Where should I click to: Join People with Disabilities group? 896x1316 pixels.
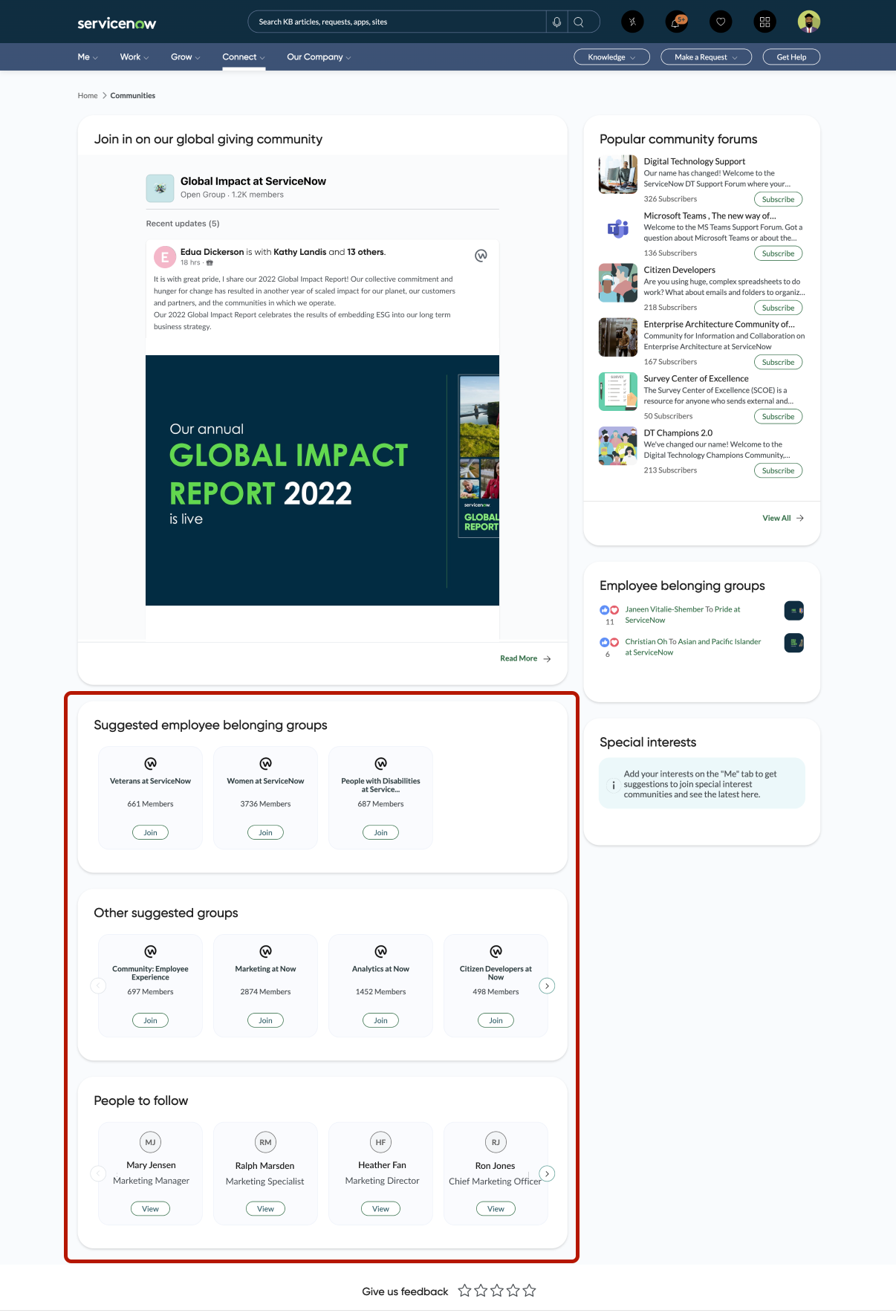pos(380,832)
